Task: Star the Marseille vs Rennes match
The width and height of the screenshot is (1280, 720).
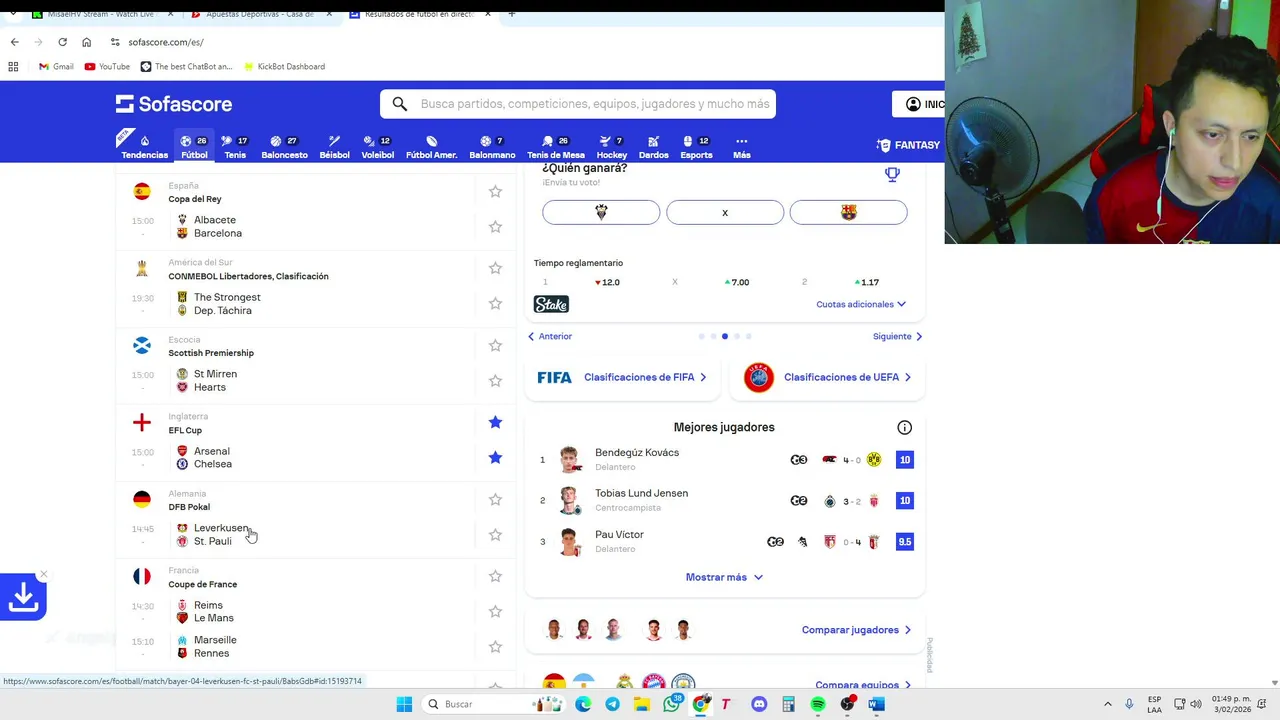Action: tap(495, 647)
